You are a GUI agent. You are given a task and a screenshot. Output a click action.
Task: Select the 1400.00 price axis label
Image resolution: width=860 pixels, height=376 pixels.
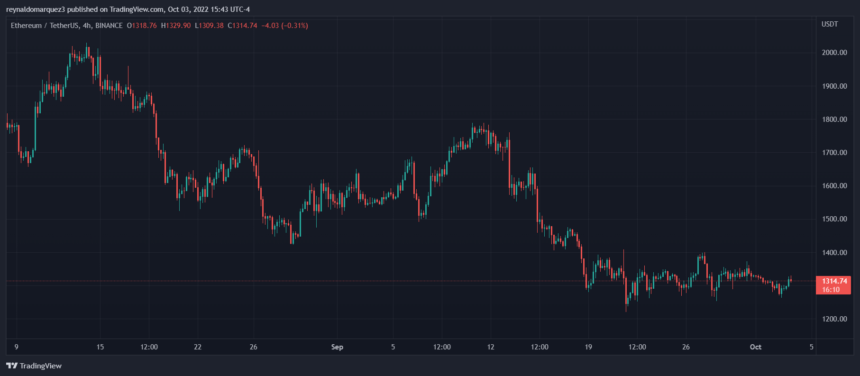tap(834, 253)
